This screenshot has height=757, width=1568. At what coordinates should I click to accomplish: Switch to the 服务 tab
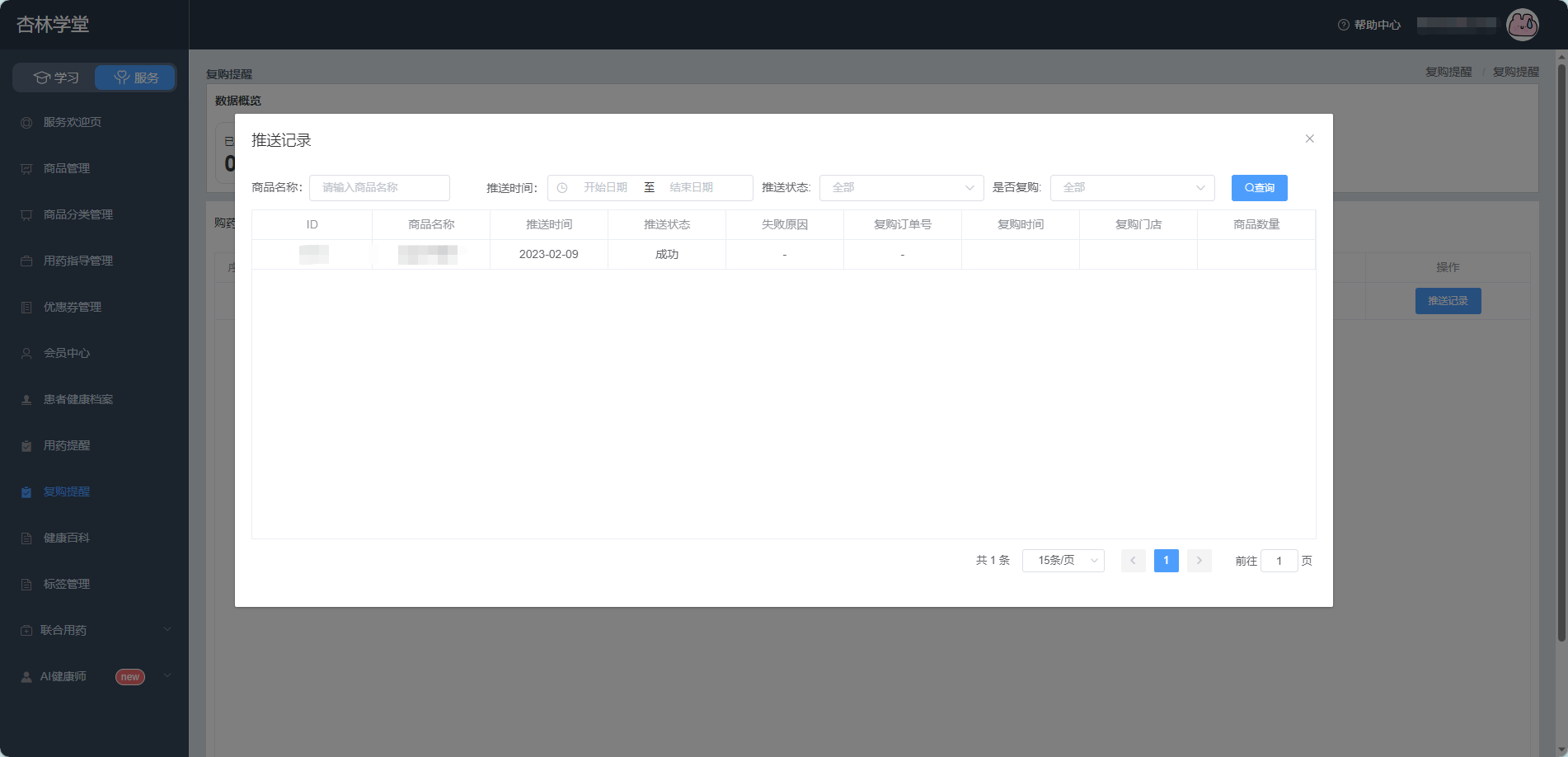136,78
